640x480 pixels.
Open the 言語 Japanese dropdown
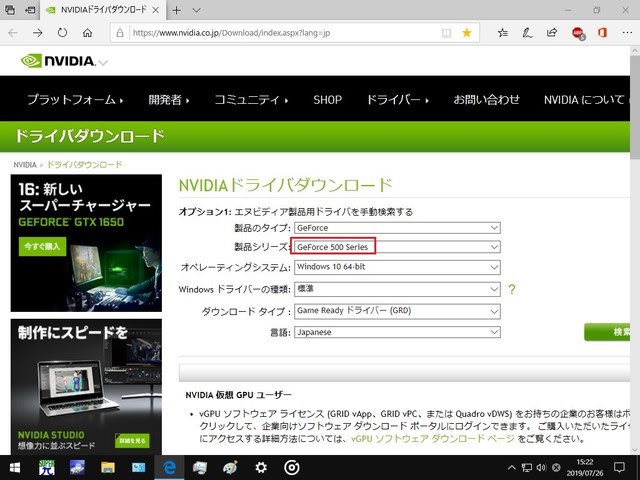[397, 332]
